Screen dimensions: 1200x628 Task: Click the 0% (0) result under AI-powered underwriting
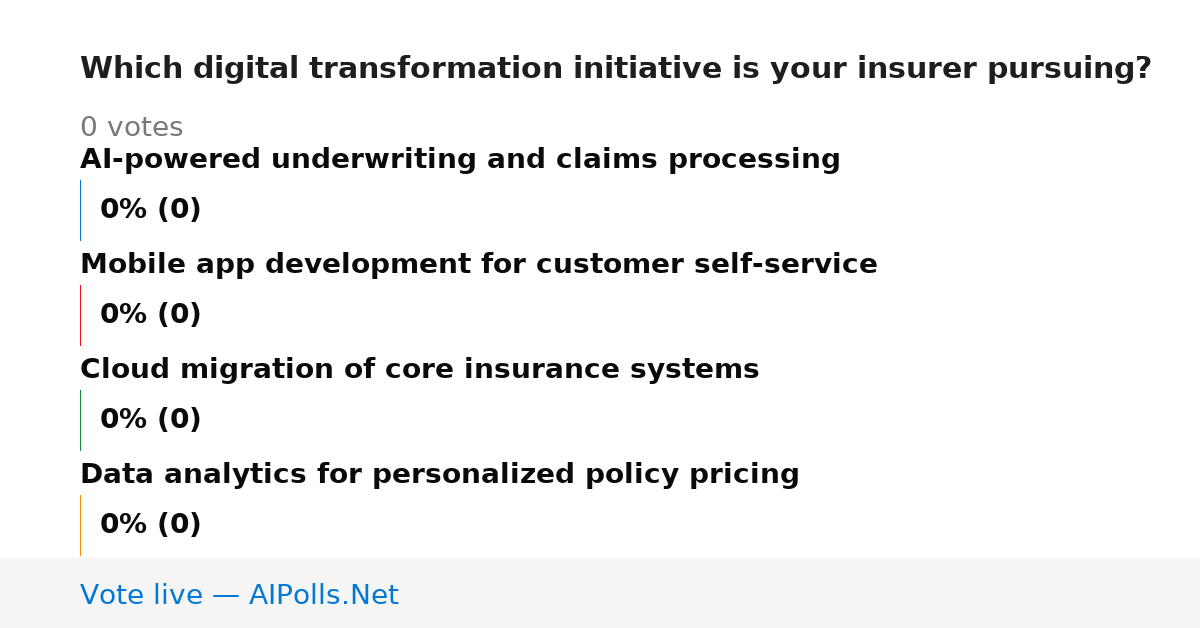click(x=150, y=210)
